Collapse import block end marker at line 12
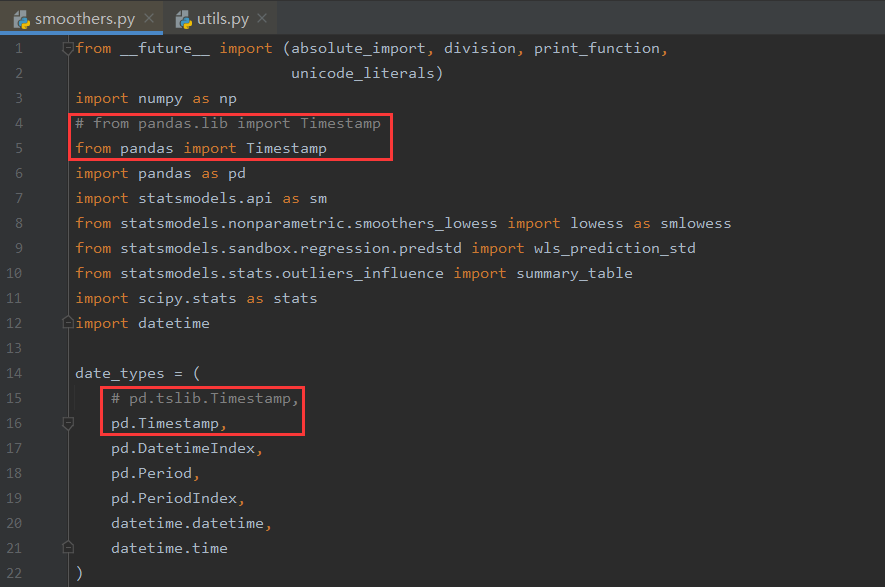The image size is (885, 587). 68,323
